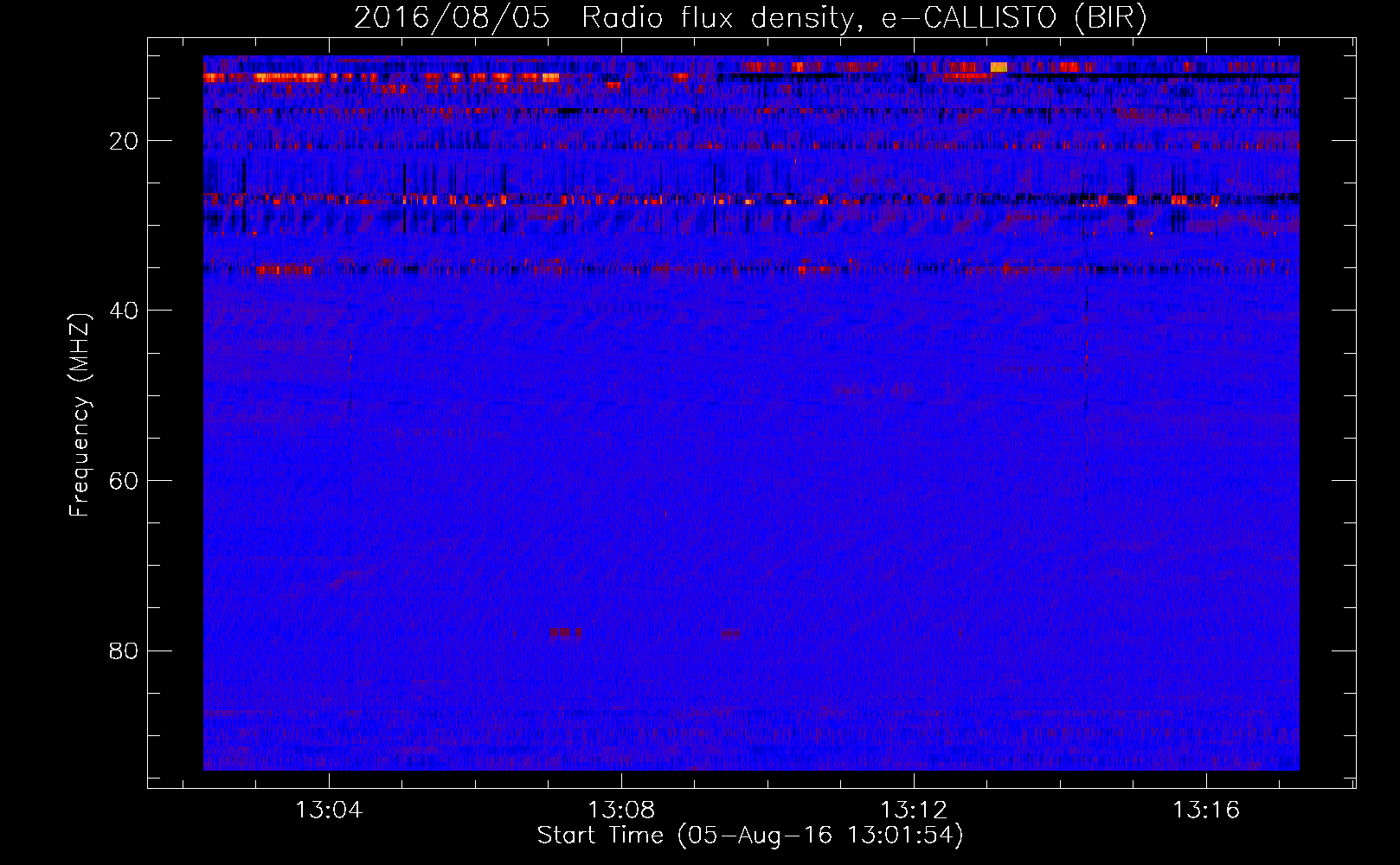
Task: Click the 13:16 time tick label
Action: [1206, 811]
